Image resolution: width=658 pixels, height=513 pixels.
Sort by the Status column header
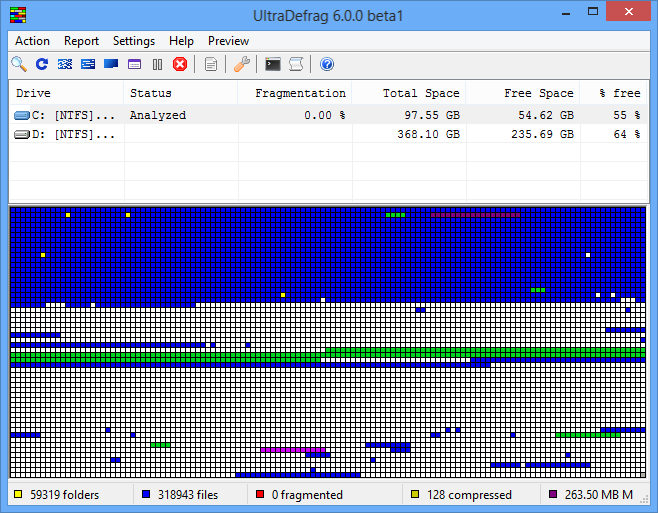pos(181,93)
